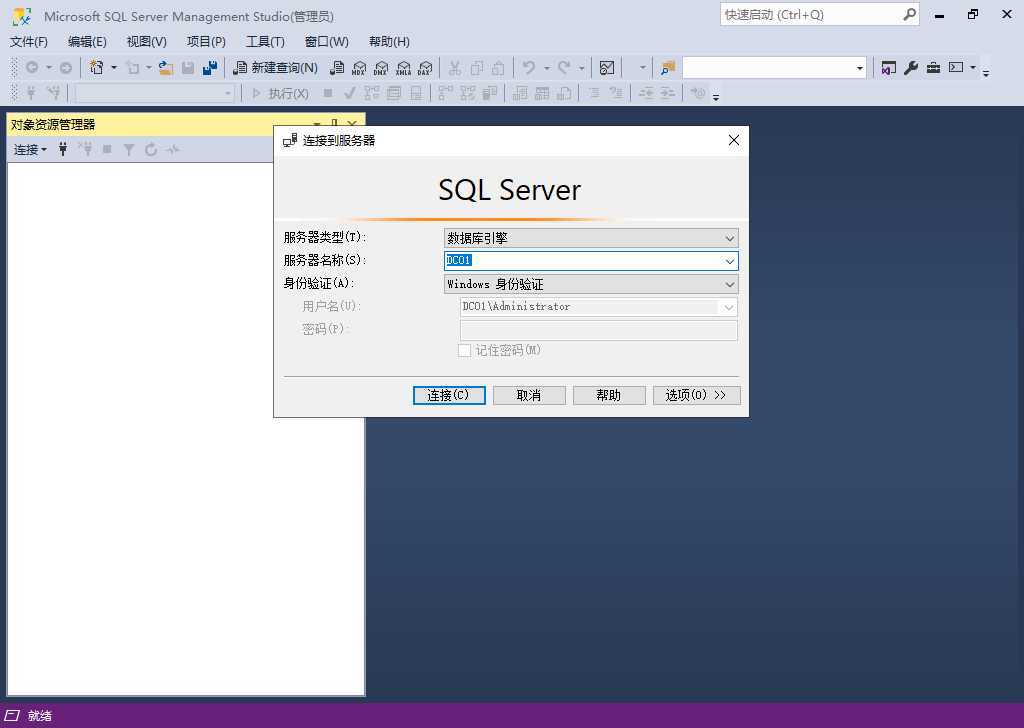The image size is (1024, 728).
Task: Click the Cut scissors toolbar icon
Action: click(455, 67)
